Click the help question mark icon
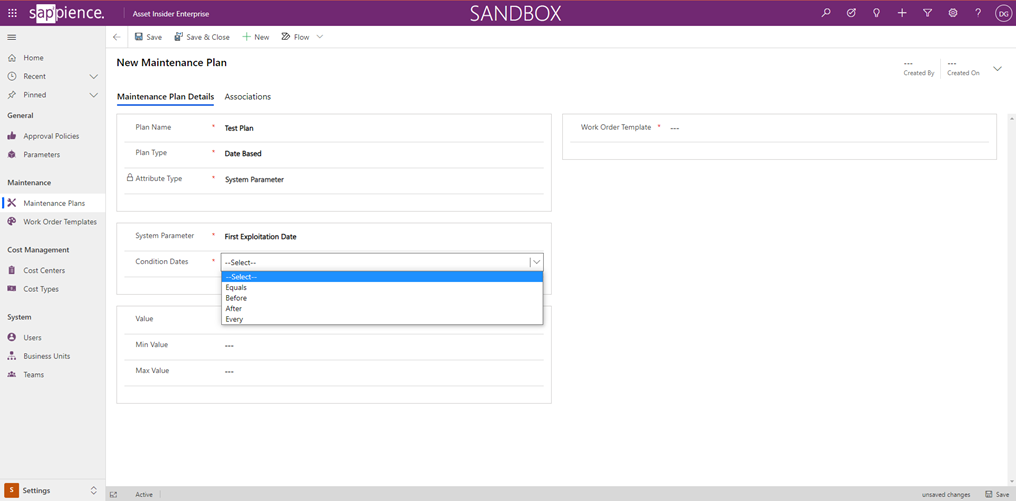Screen dimensions: 1016x501 tap(978, 13)
